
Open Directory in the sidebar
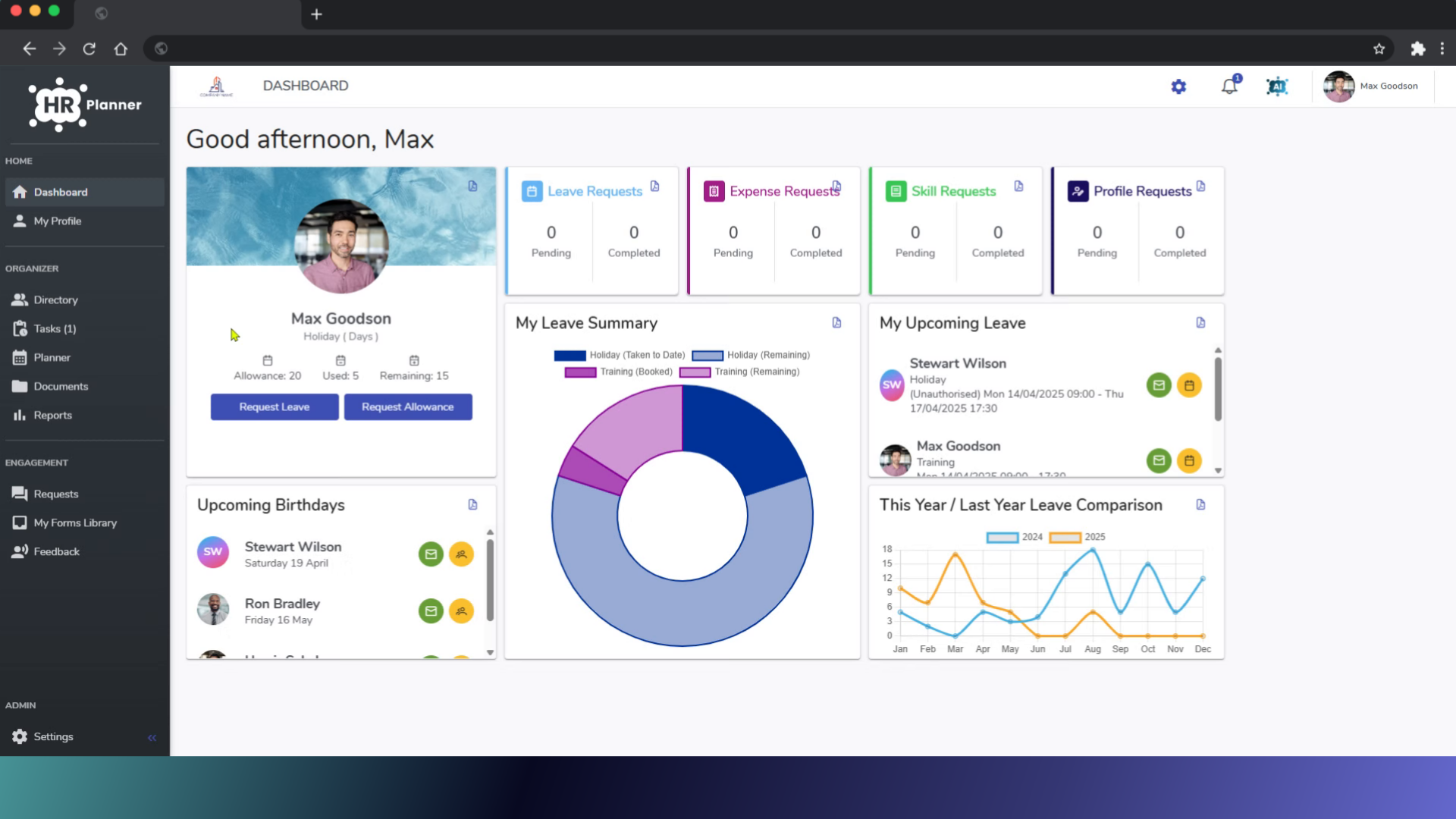[84, 300]
